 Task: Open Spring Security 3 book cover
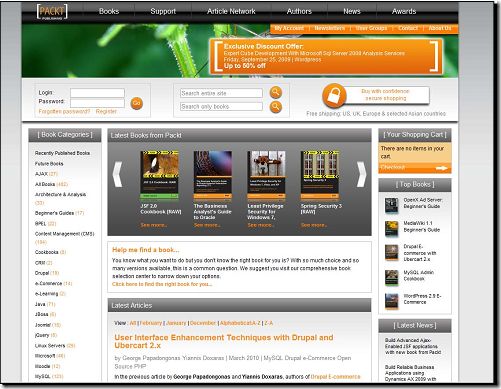[320, 175]
